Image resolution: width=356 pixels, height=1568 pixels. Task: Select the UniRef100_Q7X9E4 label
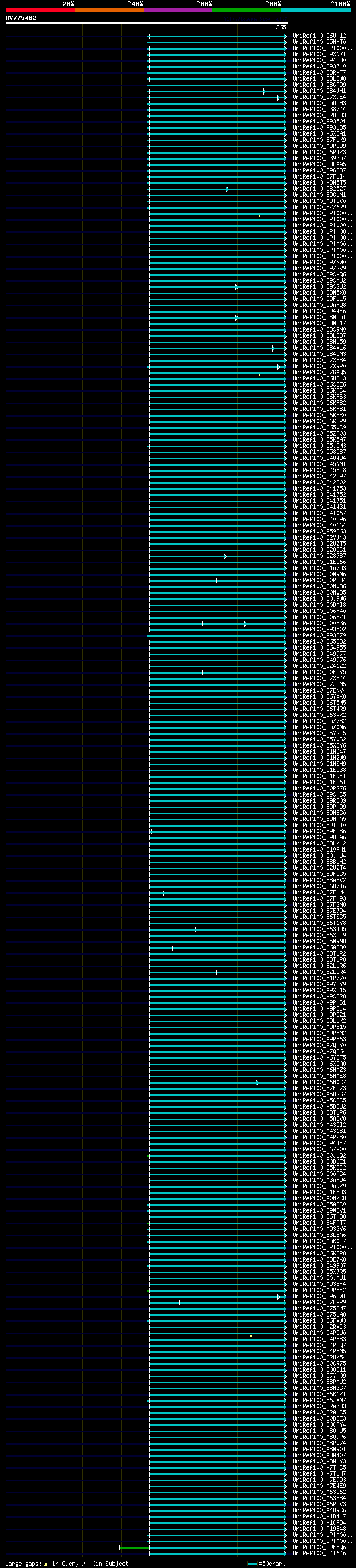point(319,97)
